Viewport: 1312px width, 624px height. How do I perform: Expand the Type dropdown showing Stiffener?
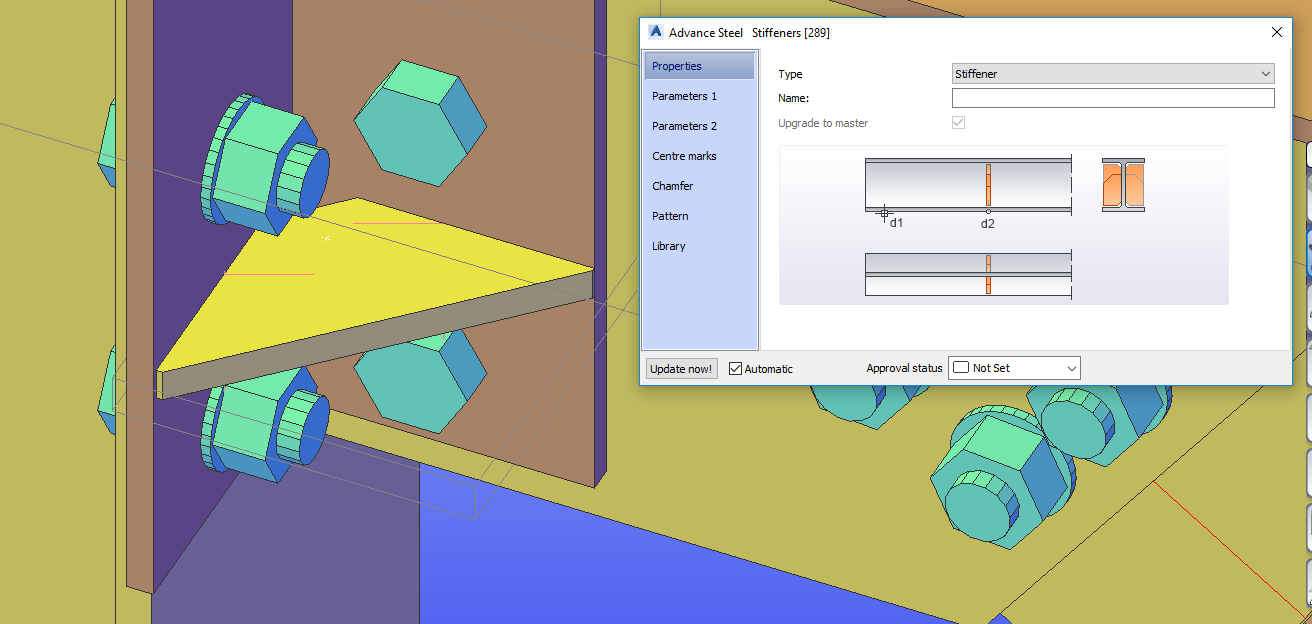[x=1113, y=74]
